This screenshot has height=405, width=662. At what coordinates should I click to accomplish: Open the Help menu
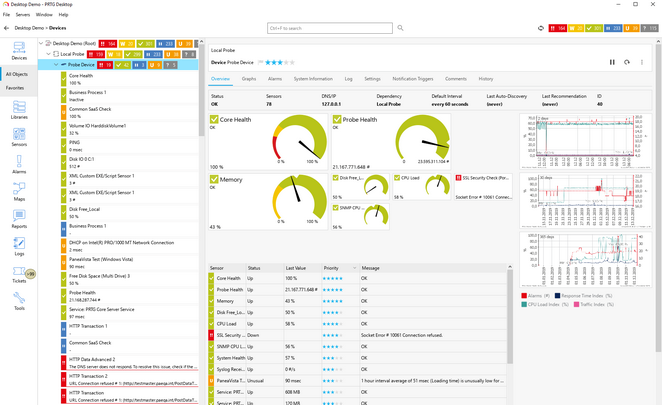click(x=63, y=14)
